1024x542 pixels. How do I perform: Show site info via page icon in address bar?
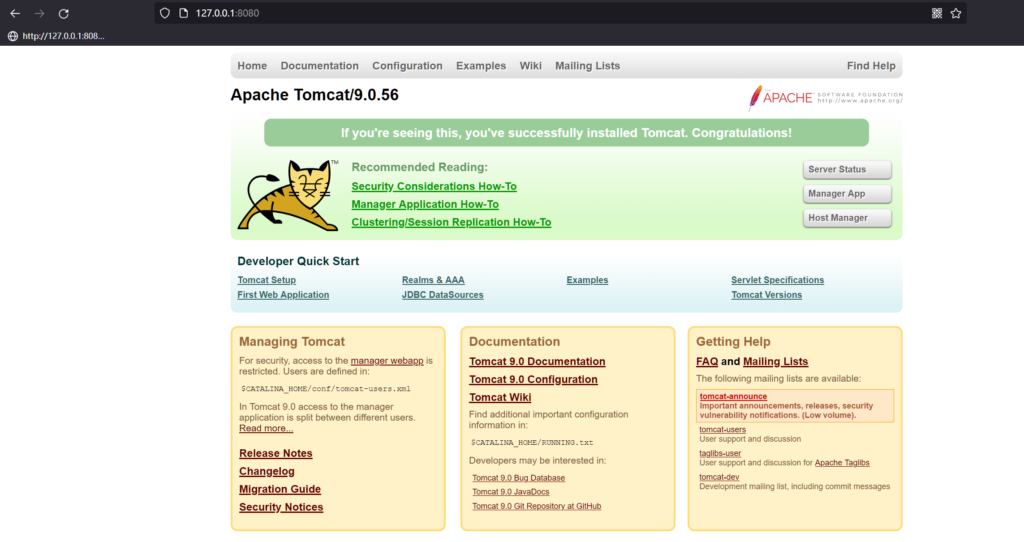(184, 13)
